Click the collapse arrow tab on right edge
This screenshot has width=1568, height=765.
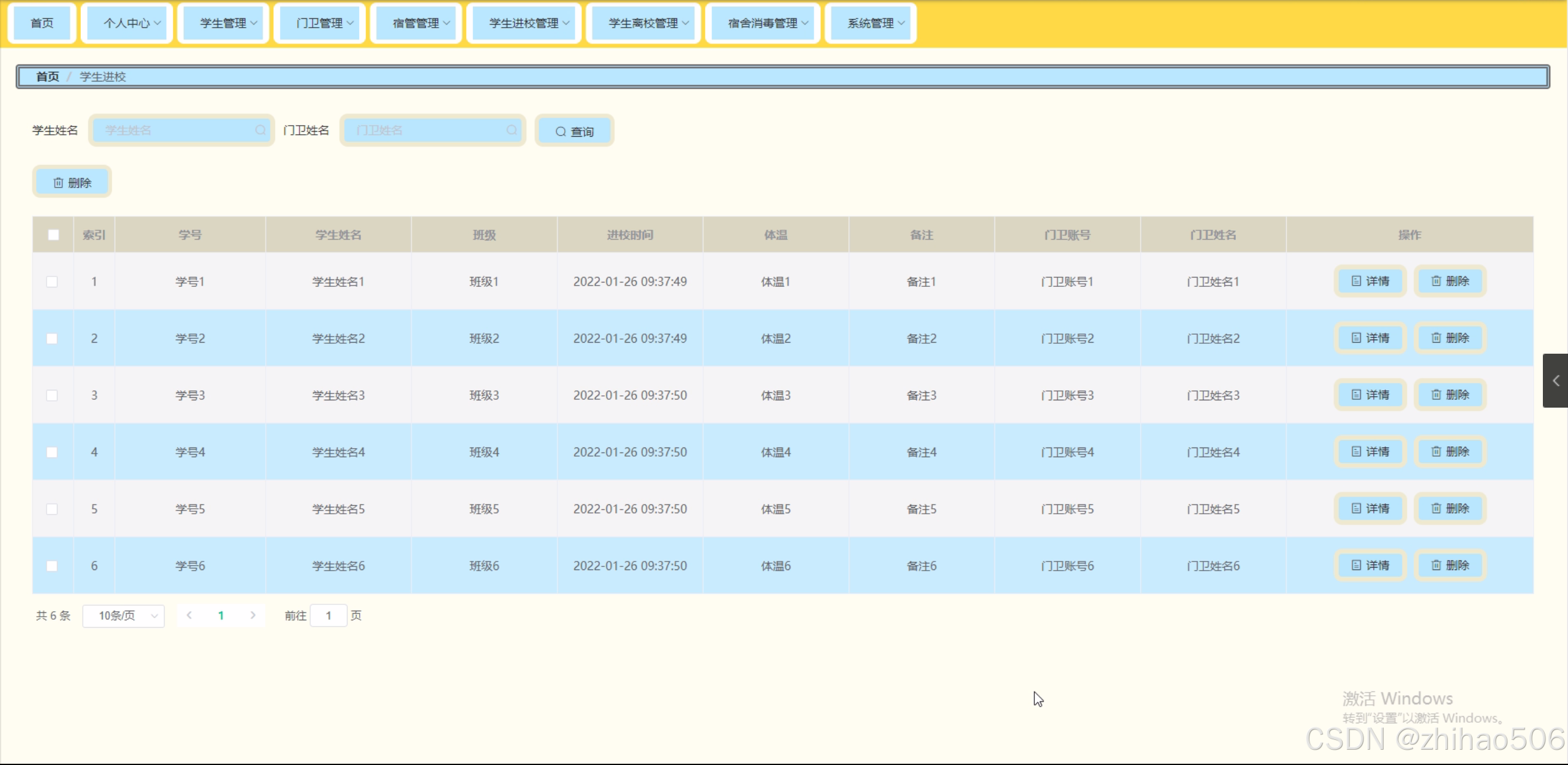pyautogui.click(x=1555, y=381)
